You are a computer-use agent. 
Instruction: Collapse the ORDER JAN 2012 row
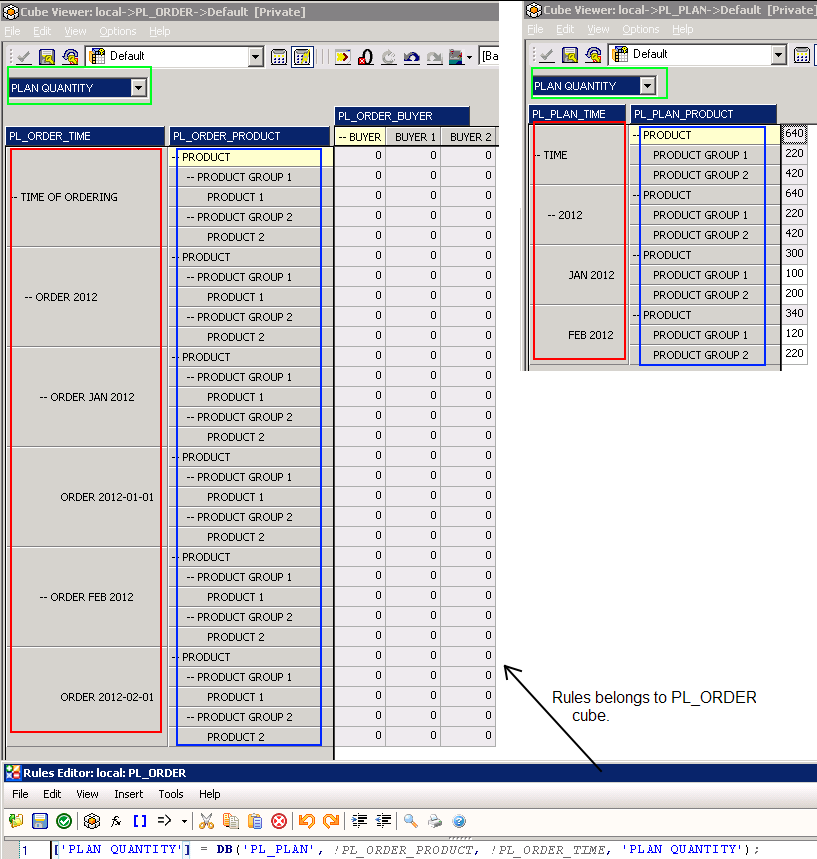(x=43, y=397)
